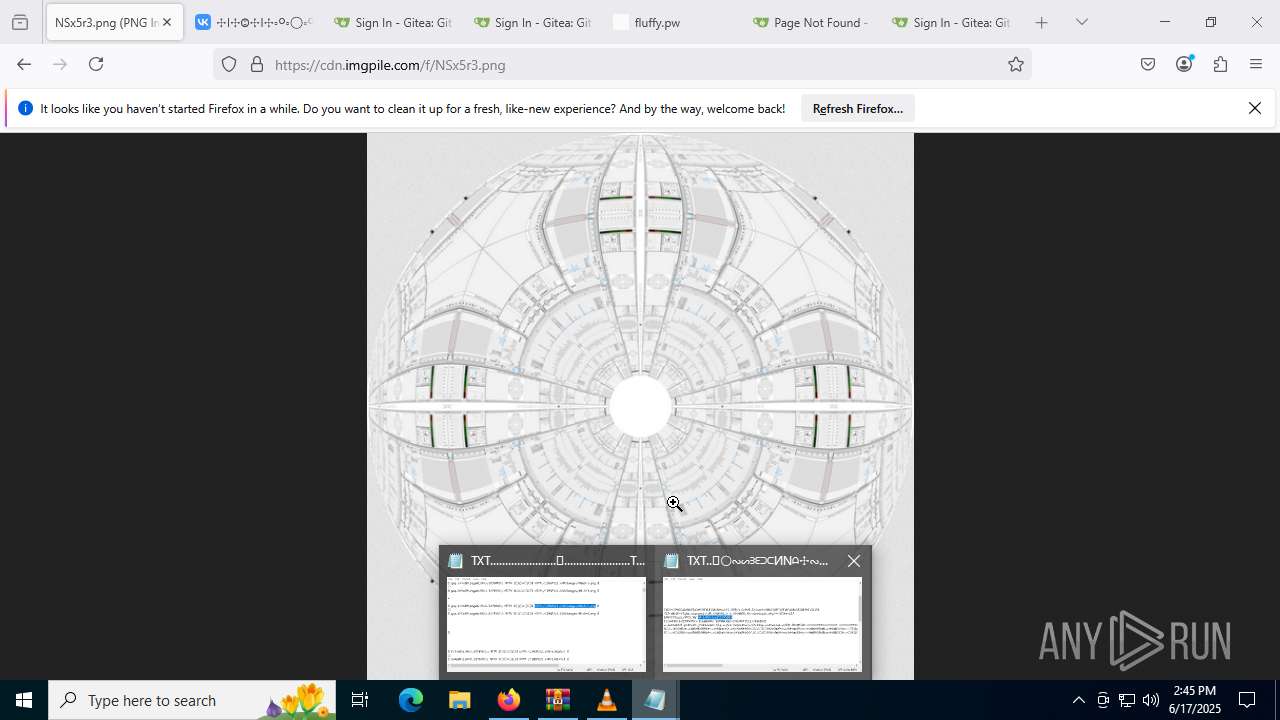Open the first Sign In - Gitea tab
Screen dimensions: 1280x720
[393, 22]
